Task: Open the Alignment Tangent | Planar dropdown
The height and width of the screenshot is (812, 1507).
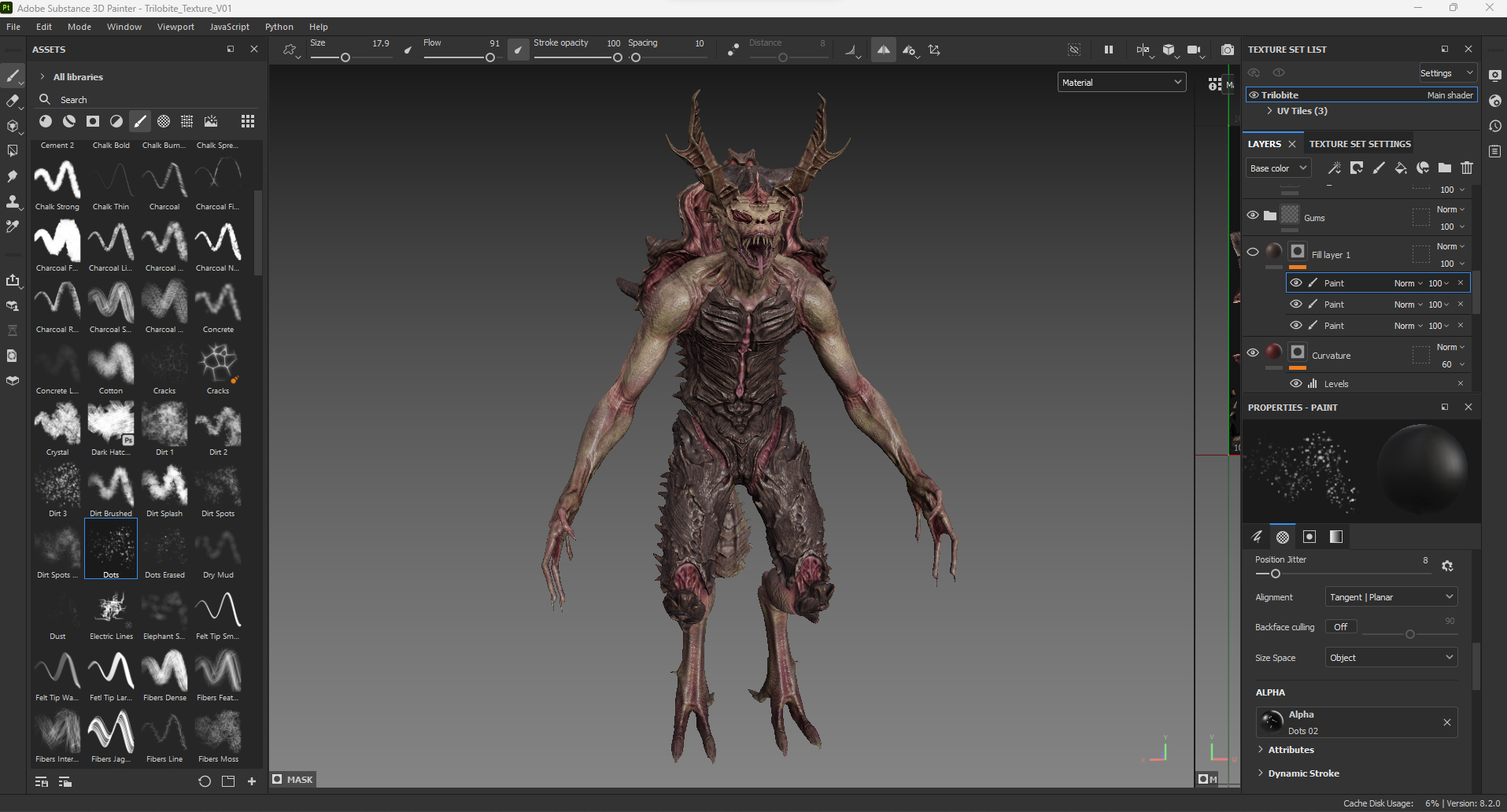Action: pos(1391,597)
